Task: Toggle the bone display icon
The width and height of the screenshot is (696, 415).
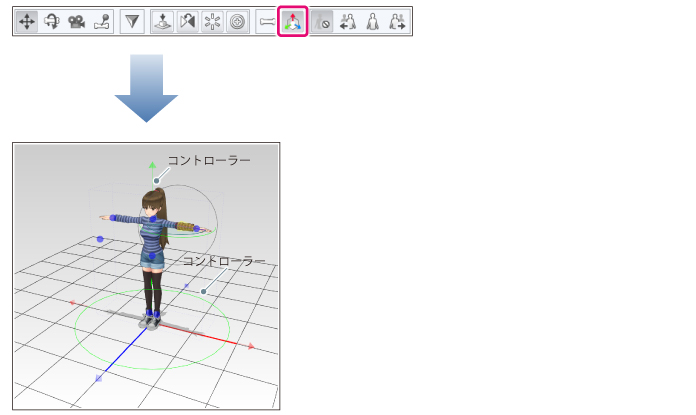Action: click(266, 22)
